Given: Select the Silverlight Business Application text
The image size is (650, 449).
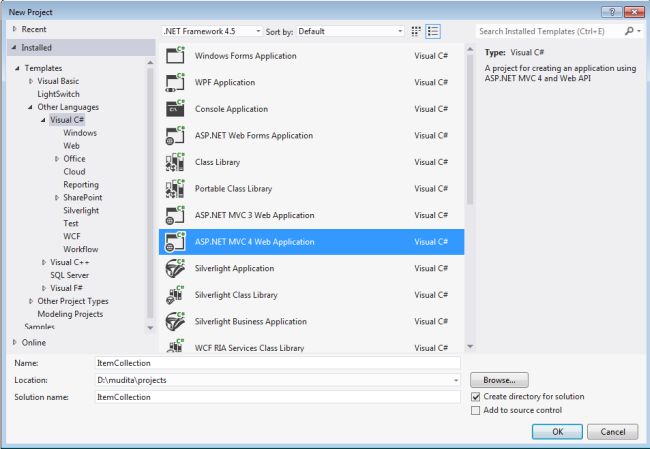Looking at the screenshot, I should pyautogui.click(x=251, y=321).
